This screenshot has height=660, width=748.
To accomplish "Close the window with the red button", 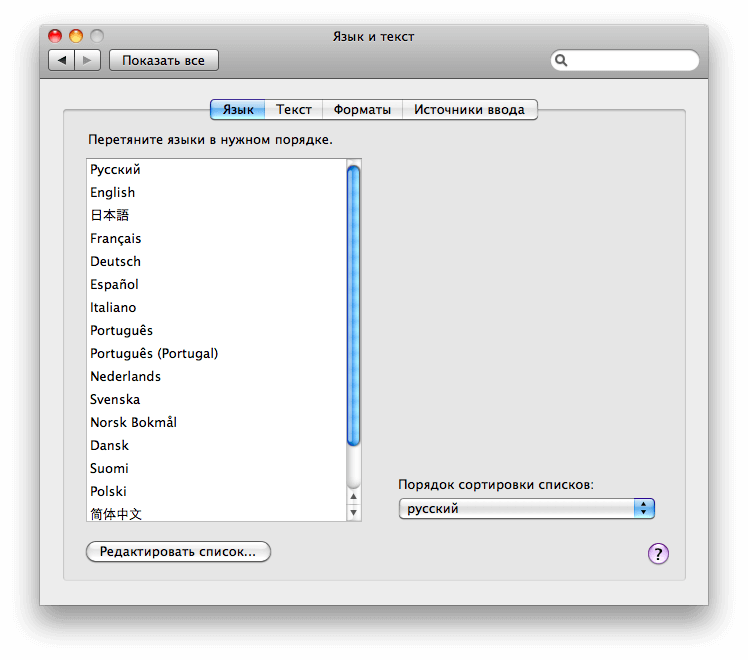I will pyautogui.click(x=55, y=36).
